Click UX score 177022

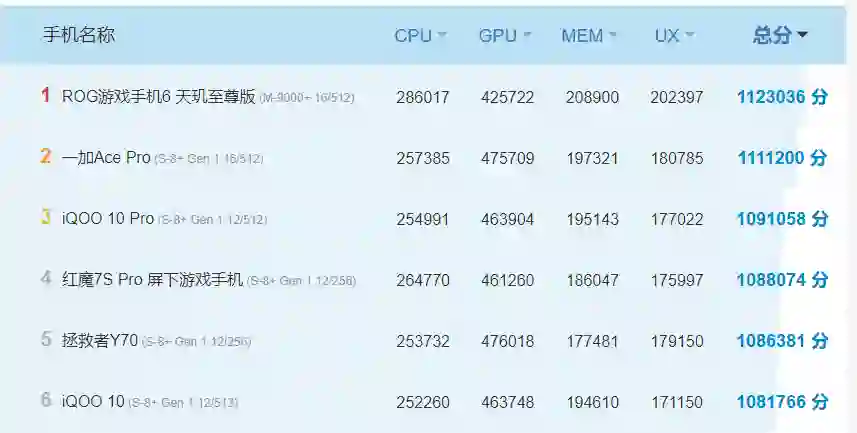677,219
